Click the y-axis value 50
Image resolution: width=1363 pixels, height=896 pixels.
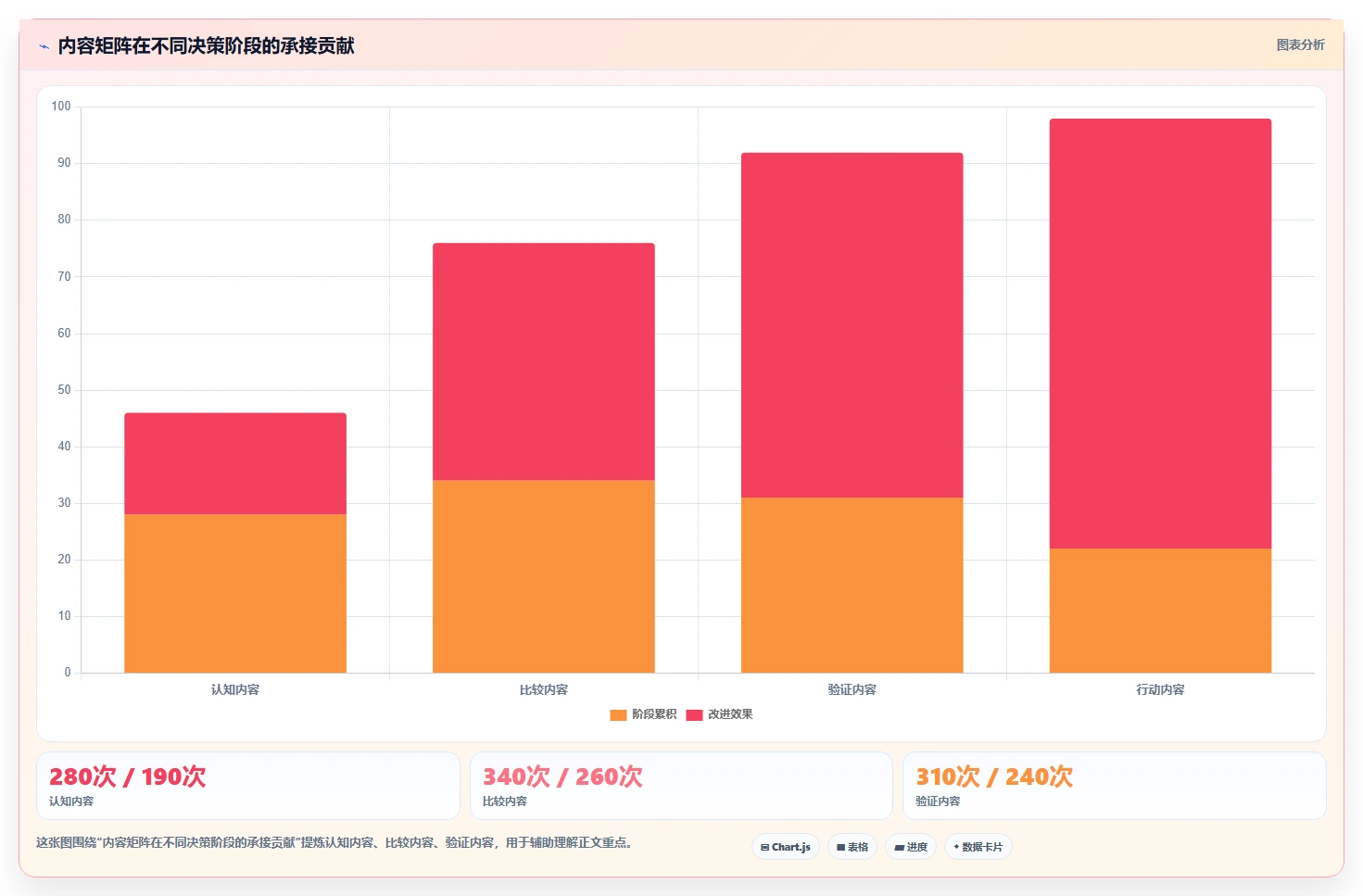click(x=64, y=390)
